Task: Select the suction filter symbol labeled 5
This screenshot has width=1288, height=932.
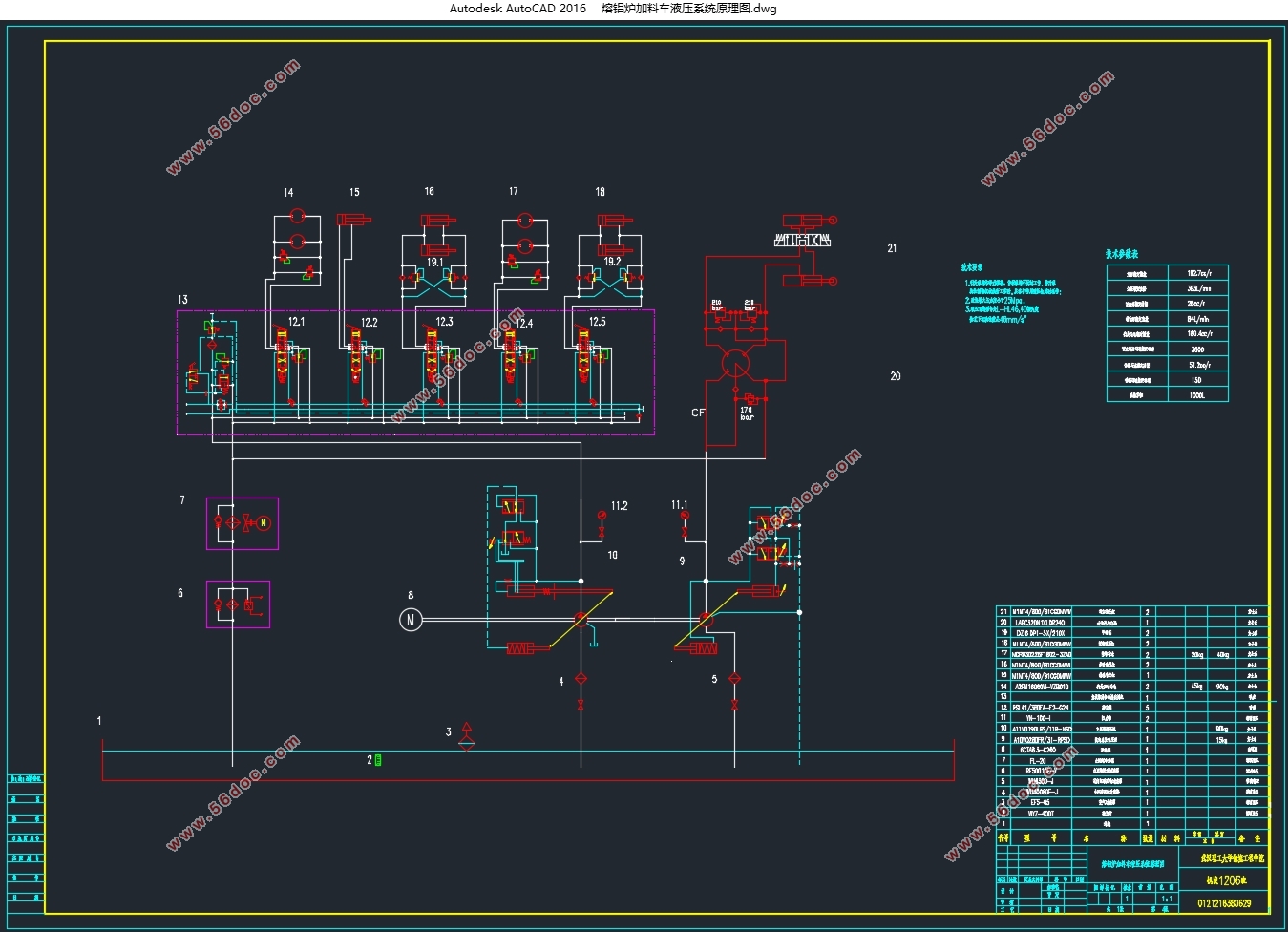Action: pos(734,679)
